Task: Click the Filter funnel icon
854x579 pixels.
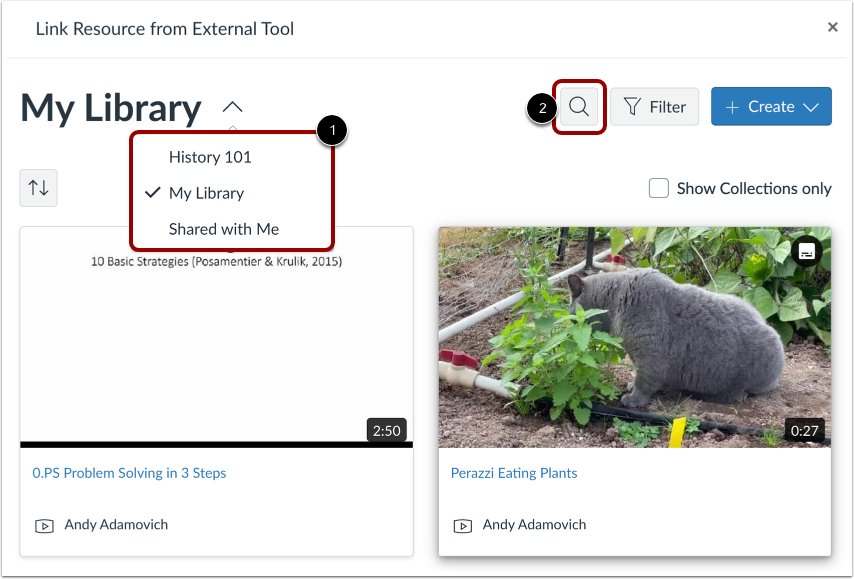Action: point(631,106)
